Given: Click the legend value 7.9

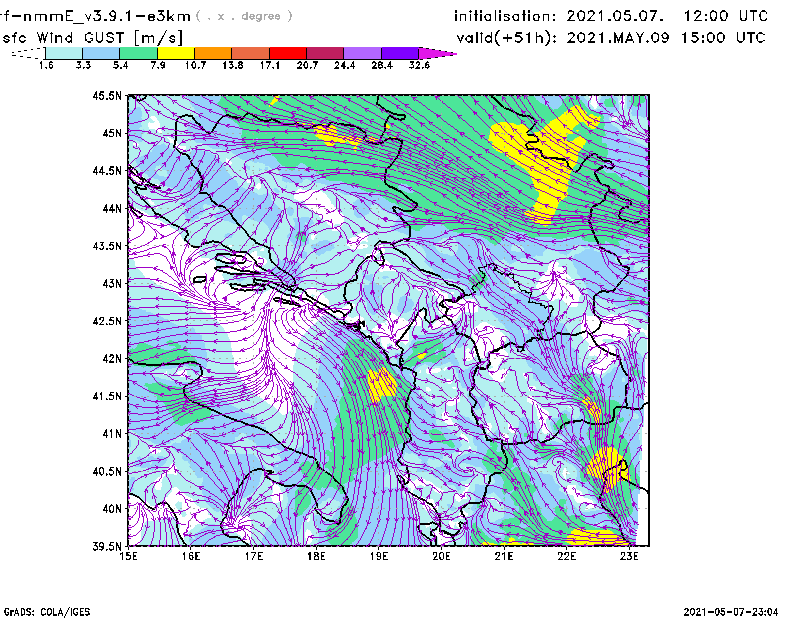Looking at the screenshot, I should click(158, 65).
